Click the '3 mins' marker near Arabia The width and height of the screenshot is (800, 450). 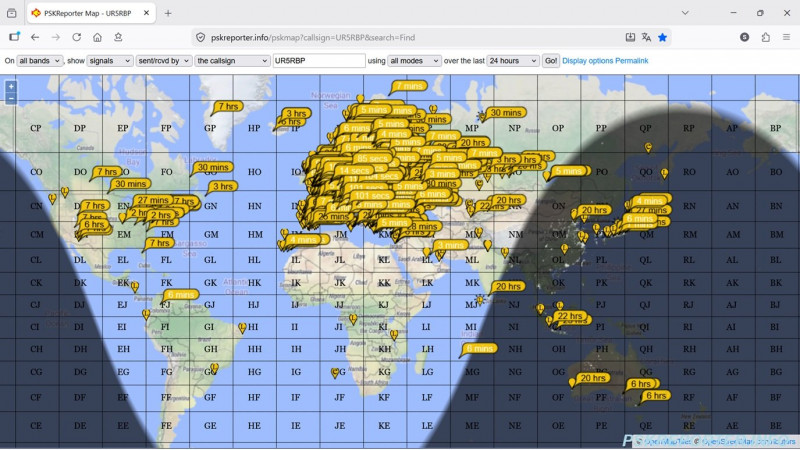451,245
